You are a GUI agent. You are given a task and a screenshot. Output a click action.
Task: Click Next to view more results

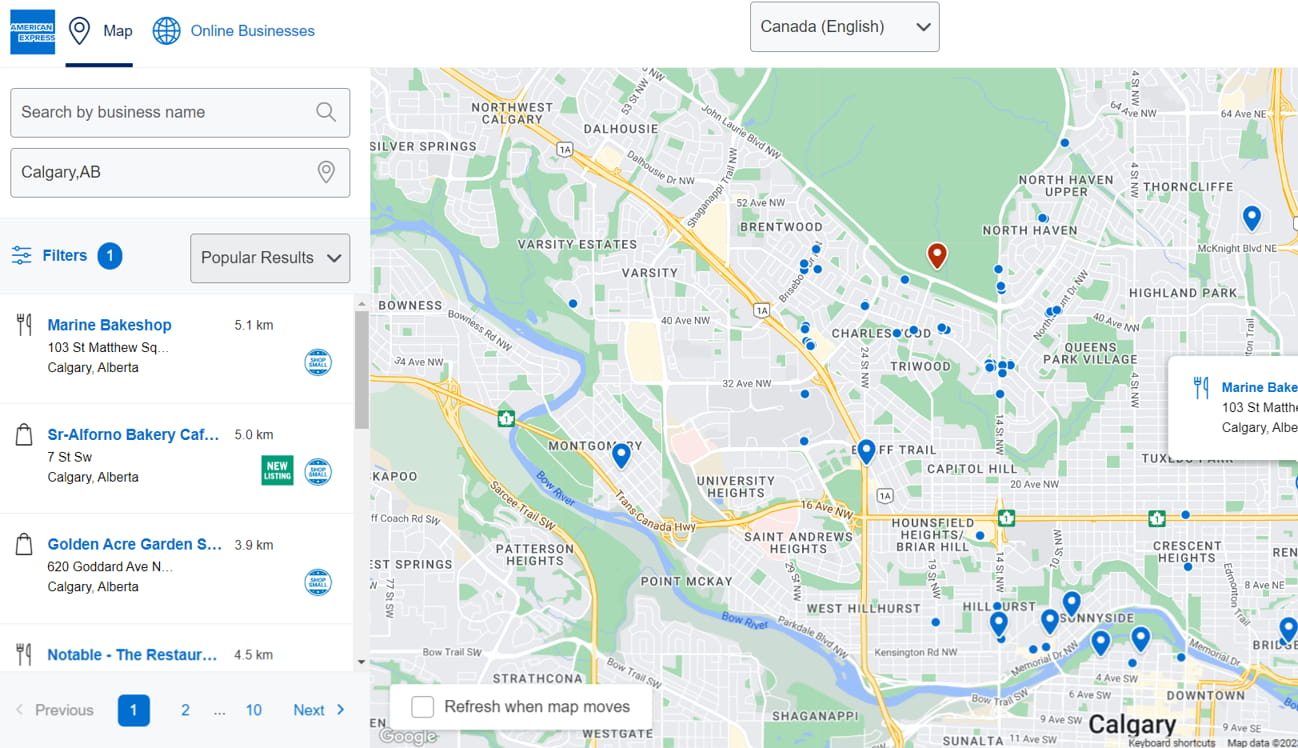click(316, 709)
